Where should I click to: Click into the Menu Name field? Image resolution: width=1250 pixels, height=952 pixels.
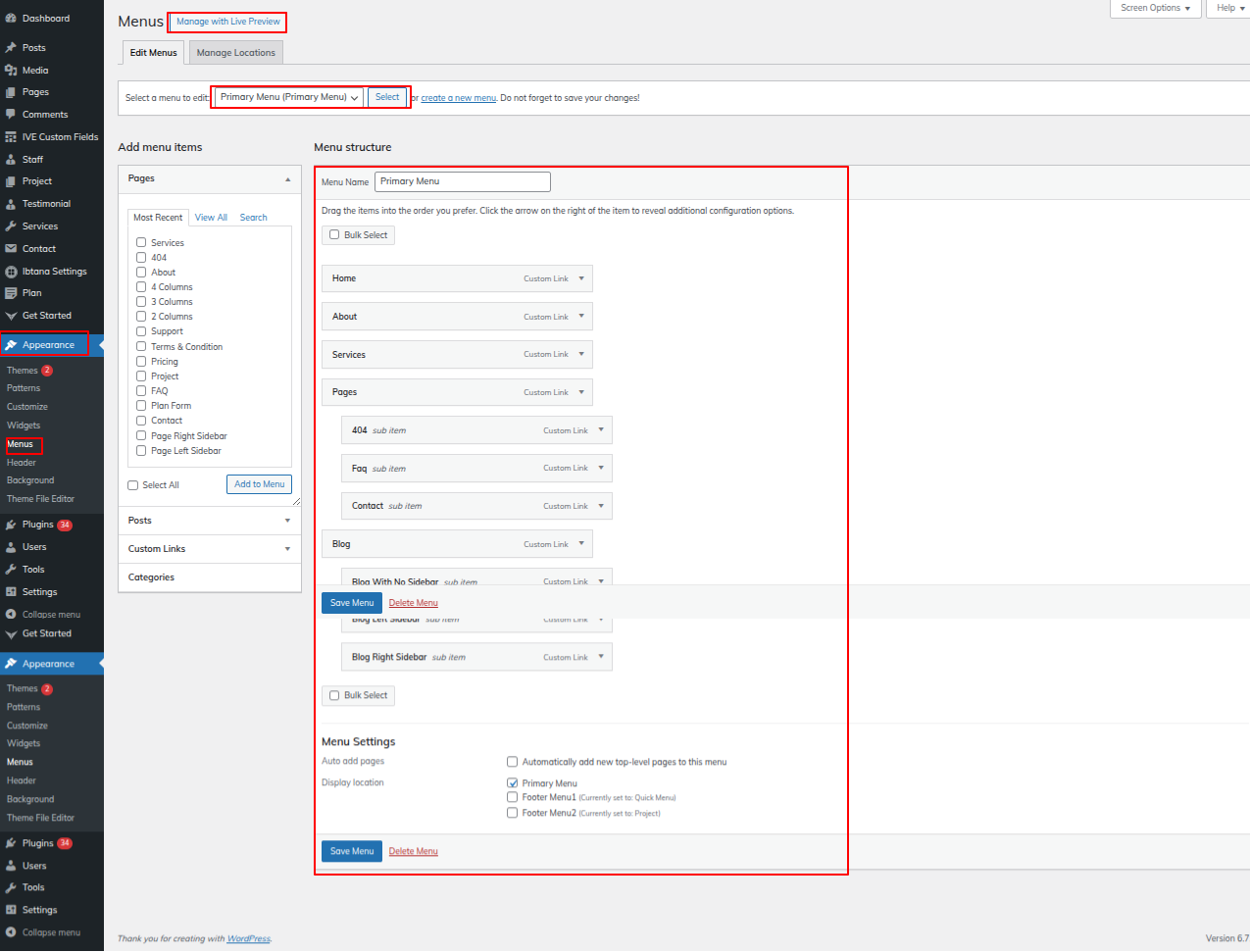[x=462, y=181]
